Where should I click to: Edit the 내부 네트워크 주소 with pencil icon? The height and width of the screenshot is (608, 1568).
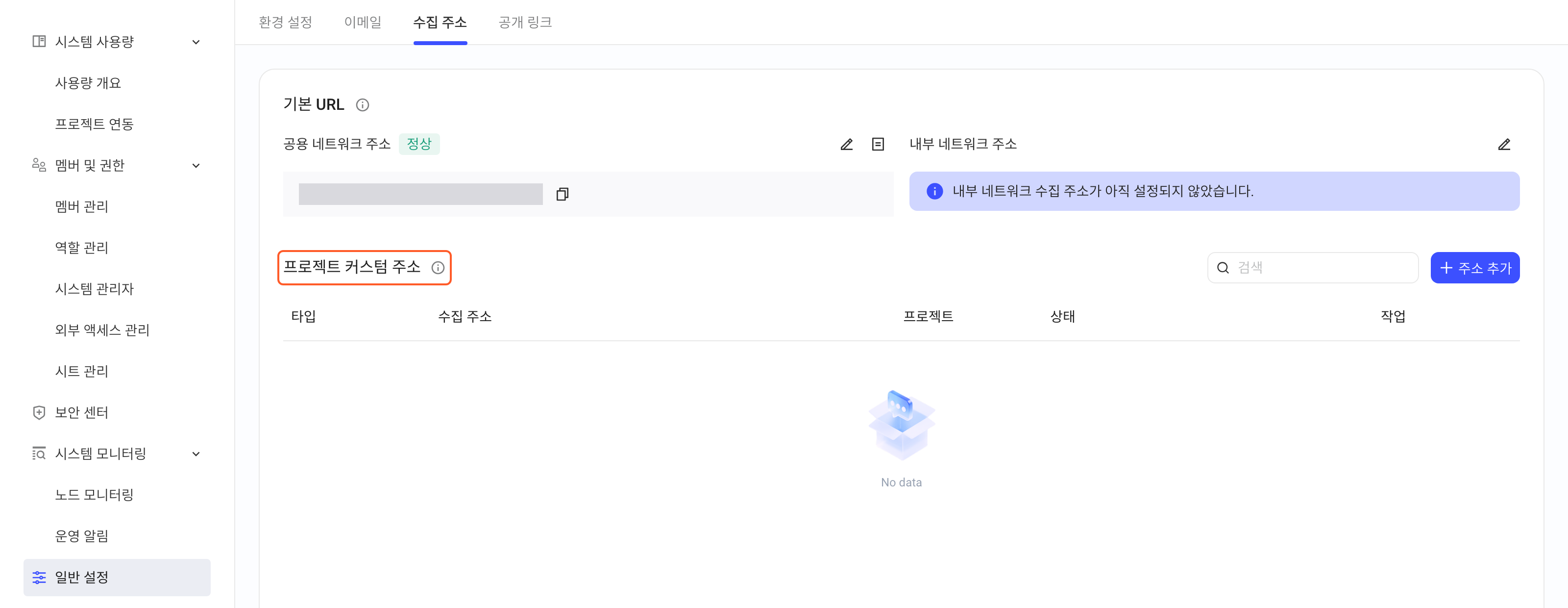coord(1503,144)
